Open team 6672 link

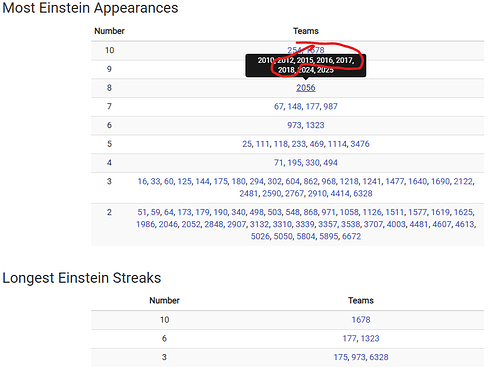[351, 236]
